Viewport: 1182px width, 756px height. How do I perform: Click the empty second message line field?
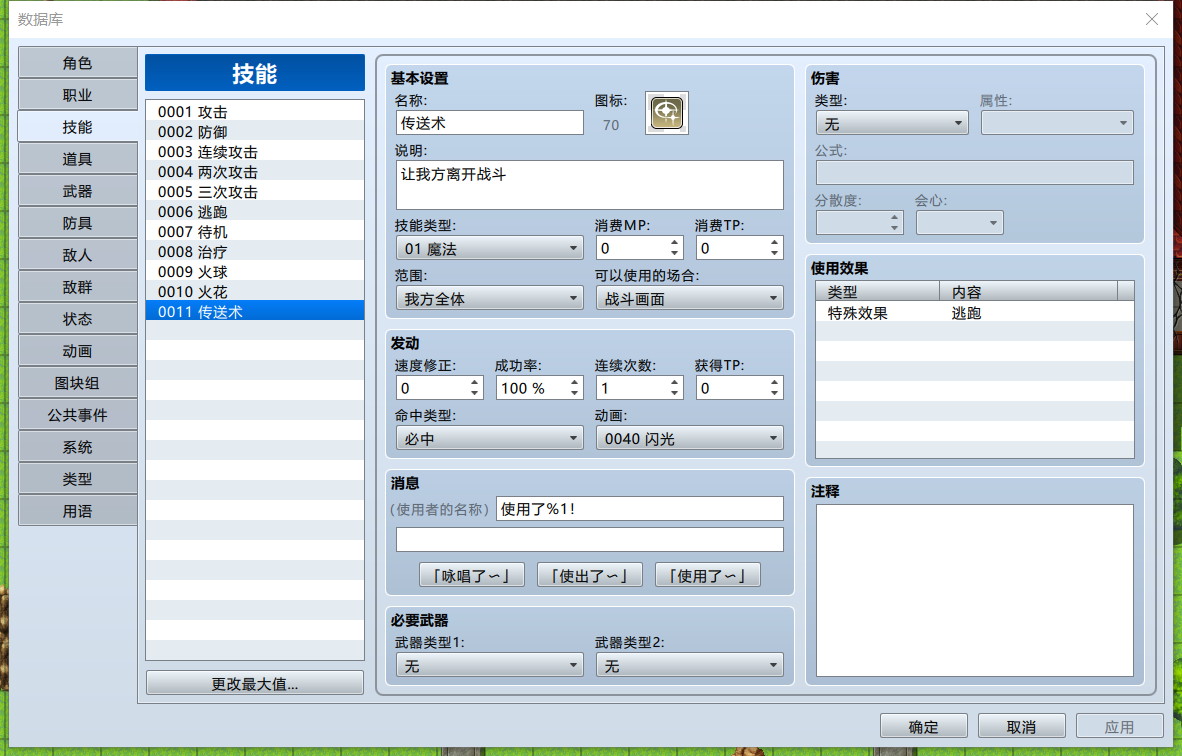tap(589, 540)
